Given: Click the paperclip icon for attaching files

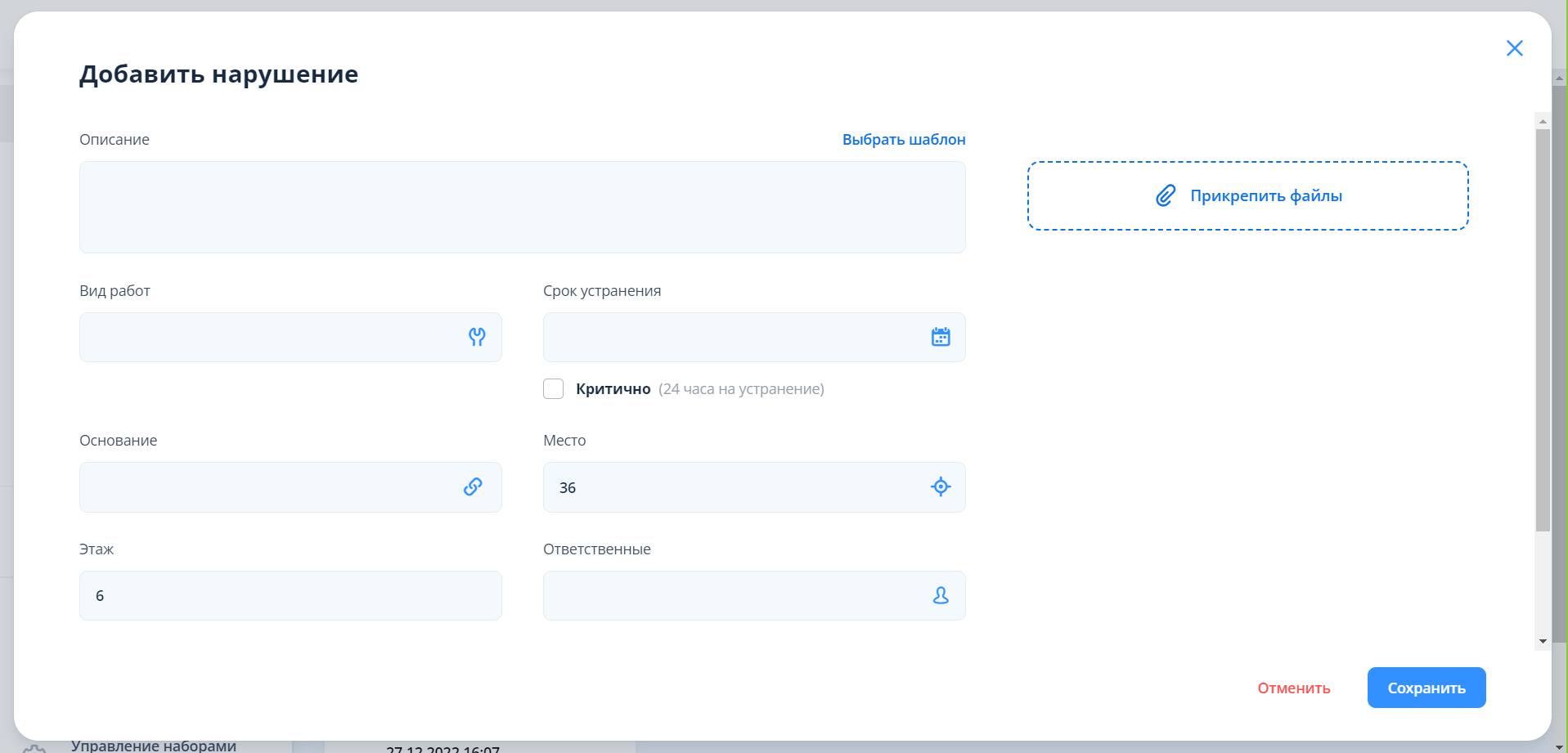Looking at the screenshot, I should click(1166, 195).
